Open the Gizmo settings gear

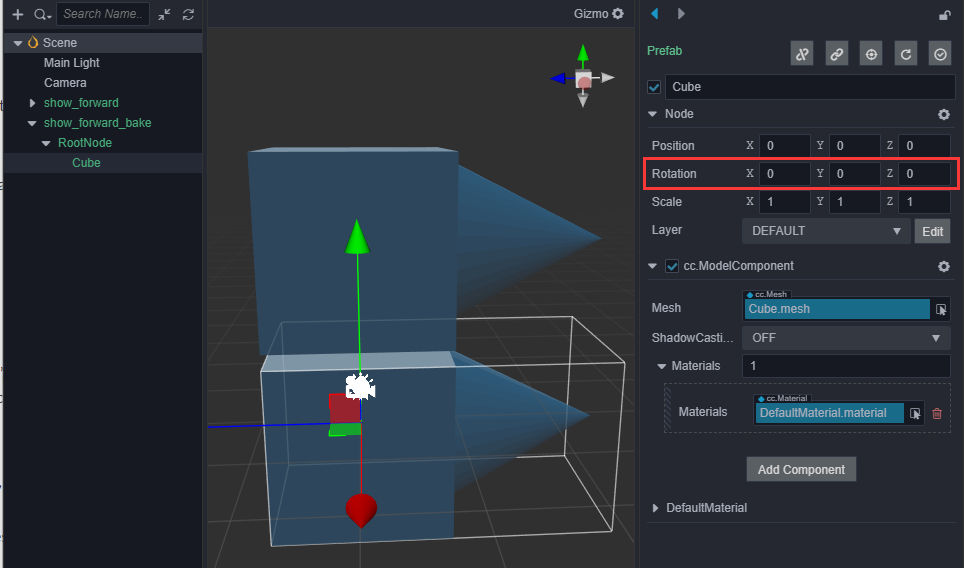[x=618, y=13]
